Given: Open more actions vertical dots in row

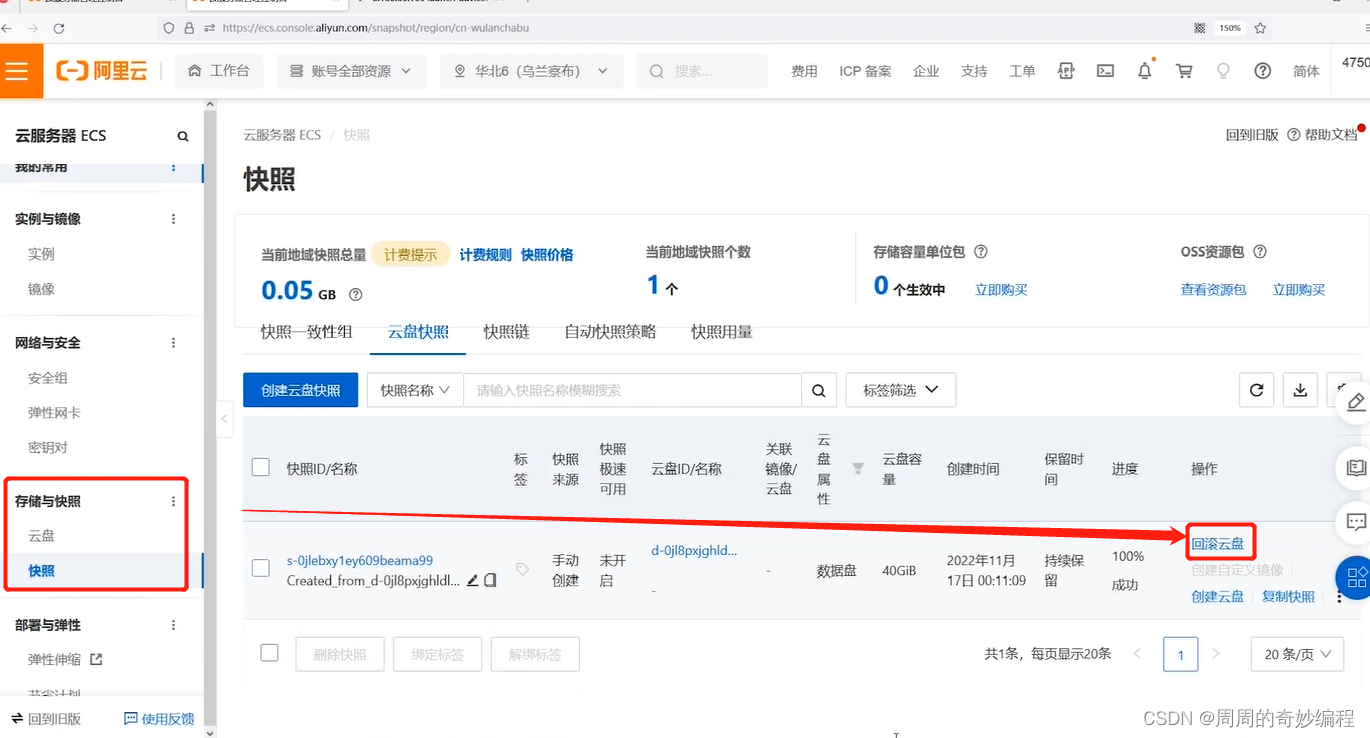Looking at the screenshot, I should point(1339,597).
